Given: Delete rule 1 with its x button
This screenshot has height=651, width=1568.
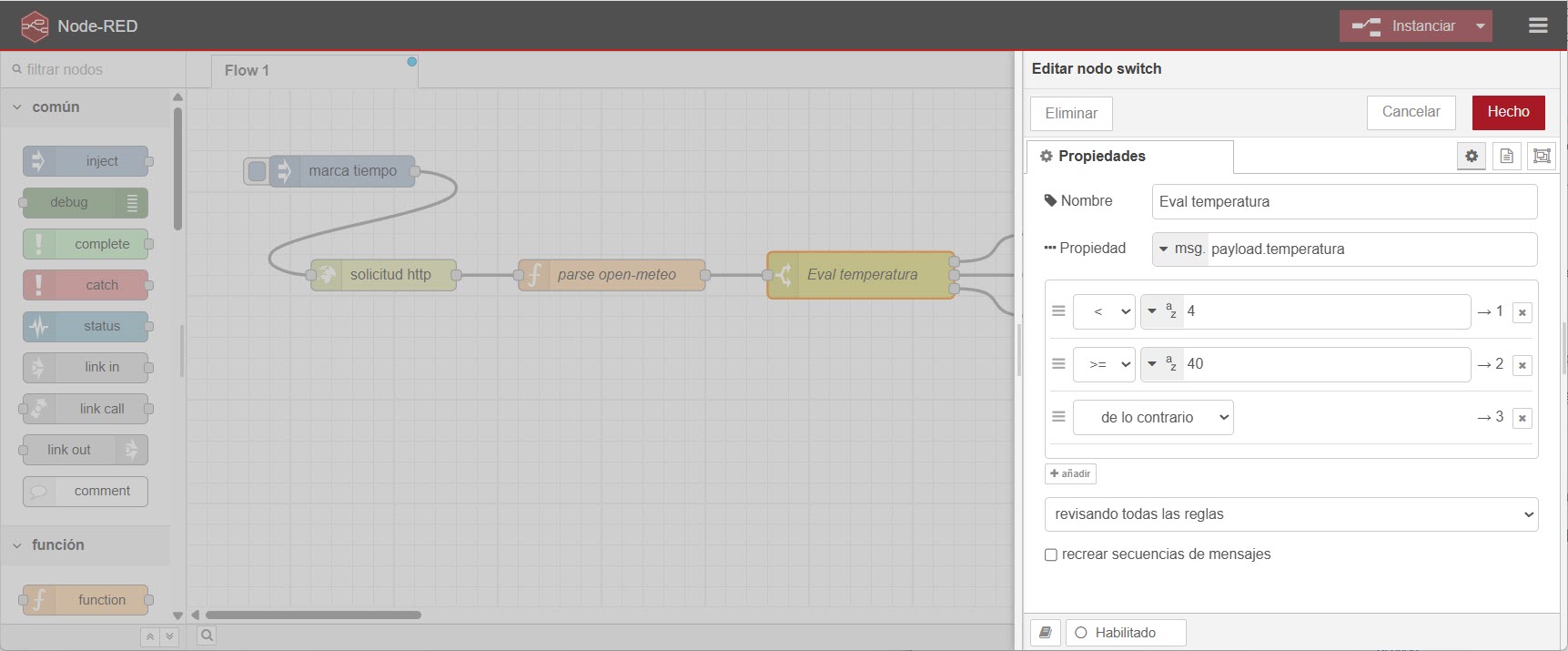Looking at the screenshot, I should [x=1522, y=312].
